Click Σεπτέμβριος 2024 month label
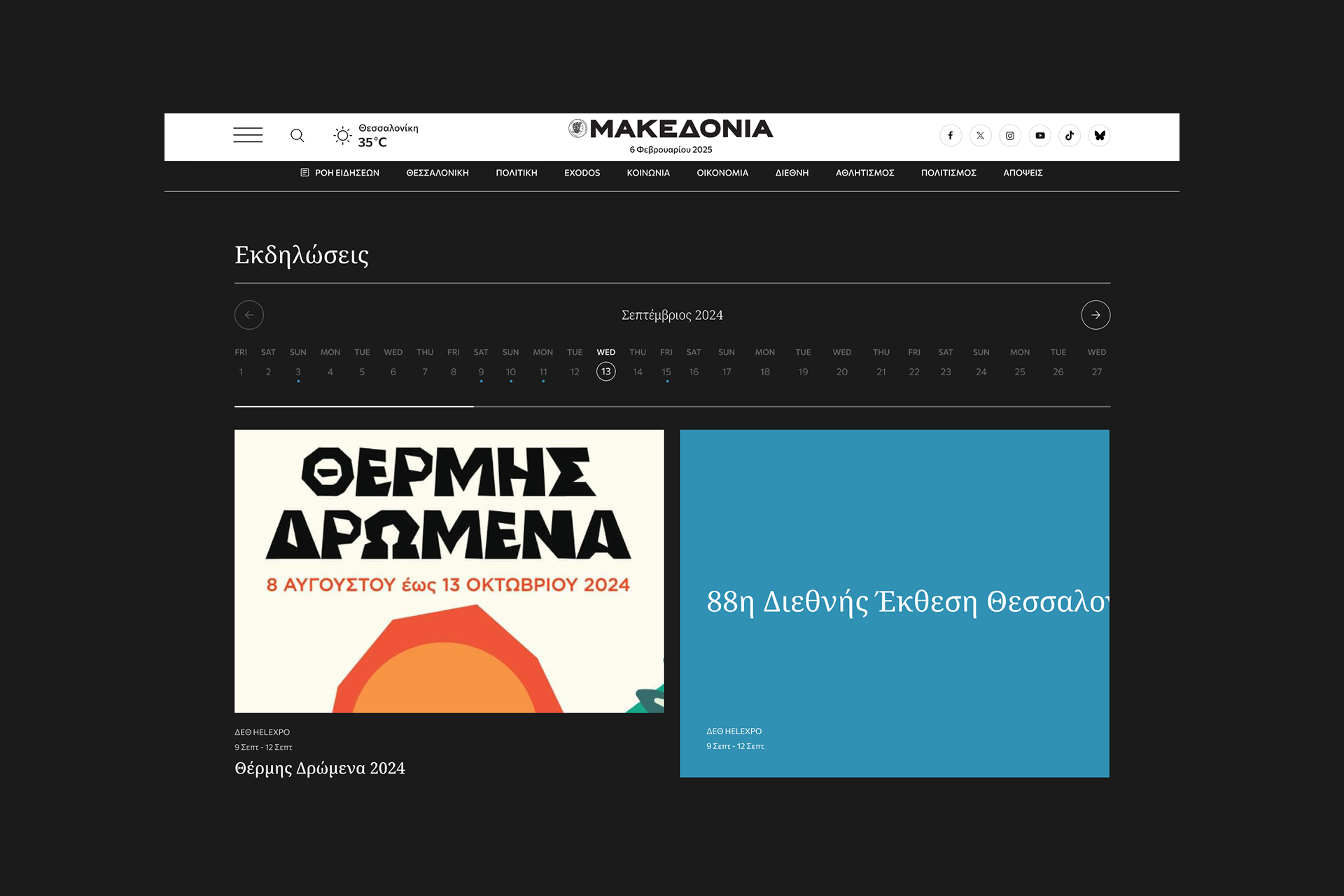The image size is (1344, 896). tap(672, 315)
